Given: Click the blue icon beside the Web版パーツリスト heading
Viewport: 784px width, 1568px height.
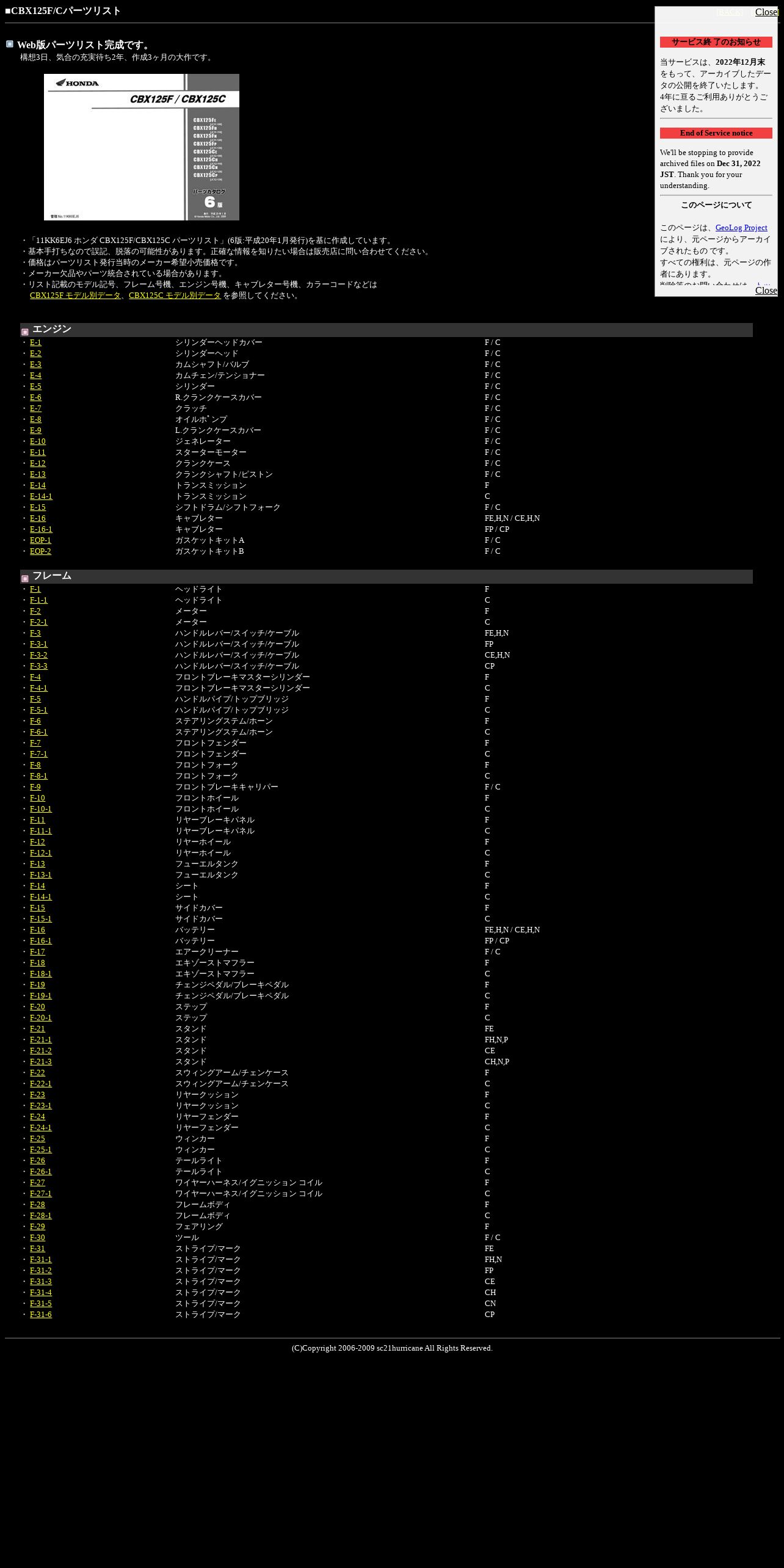Looking at the screenshot, I should tap(10, 44).
